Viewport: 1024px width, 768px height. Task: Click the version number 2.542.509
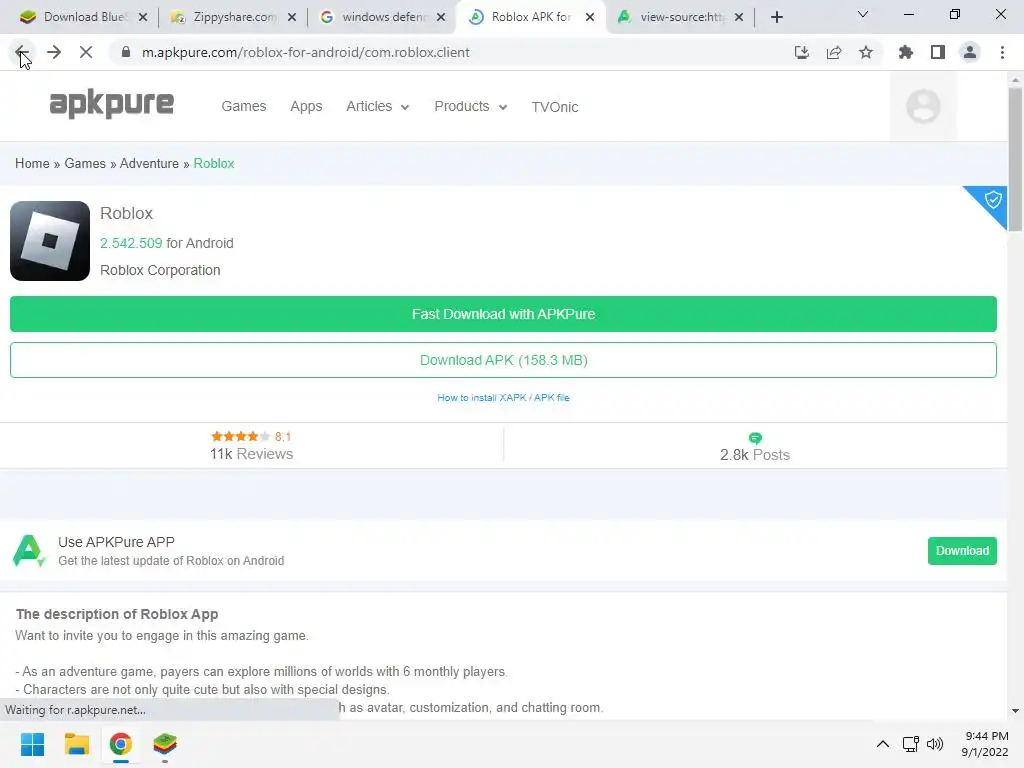(x=131, y=243)
